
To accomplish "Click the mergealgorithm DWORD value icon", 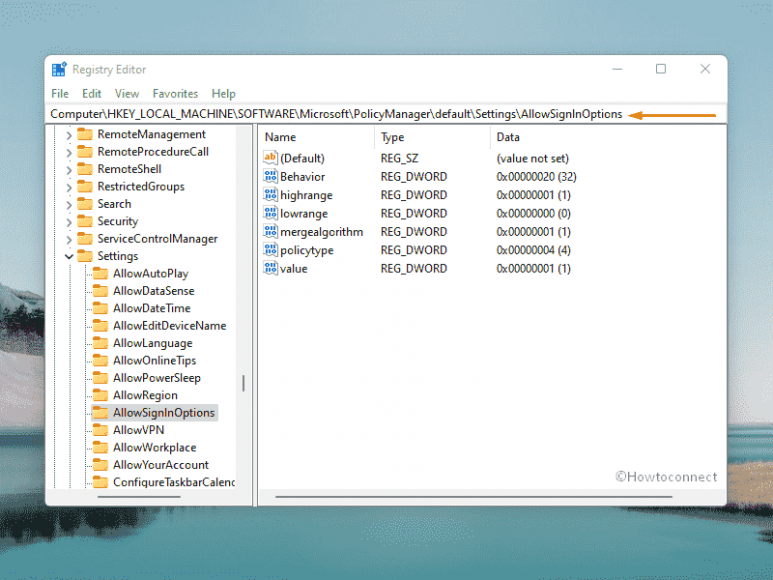I will pyautogui.click(x=270, y=232).
